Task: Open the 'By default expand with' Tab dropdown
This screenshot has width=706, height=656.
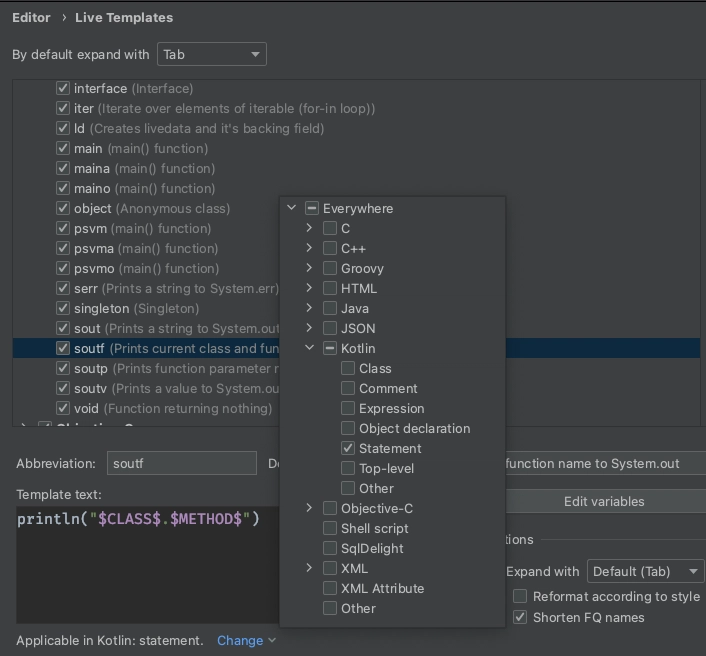Action: (212, 54)
